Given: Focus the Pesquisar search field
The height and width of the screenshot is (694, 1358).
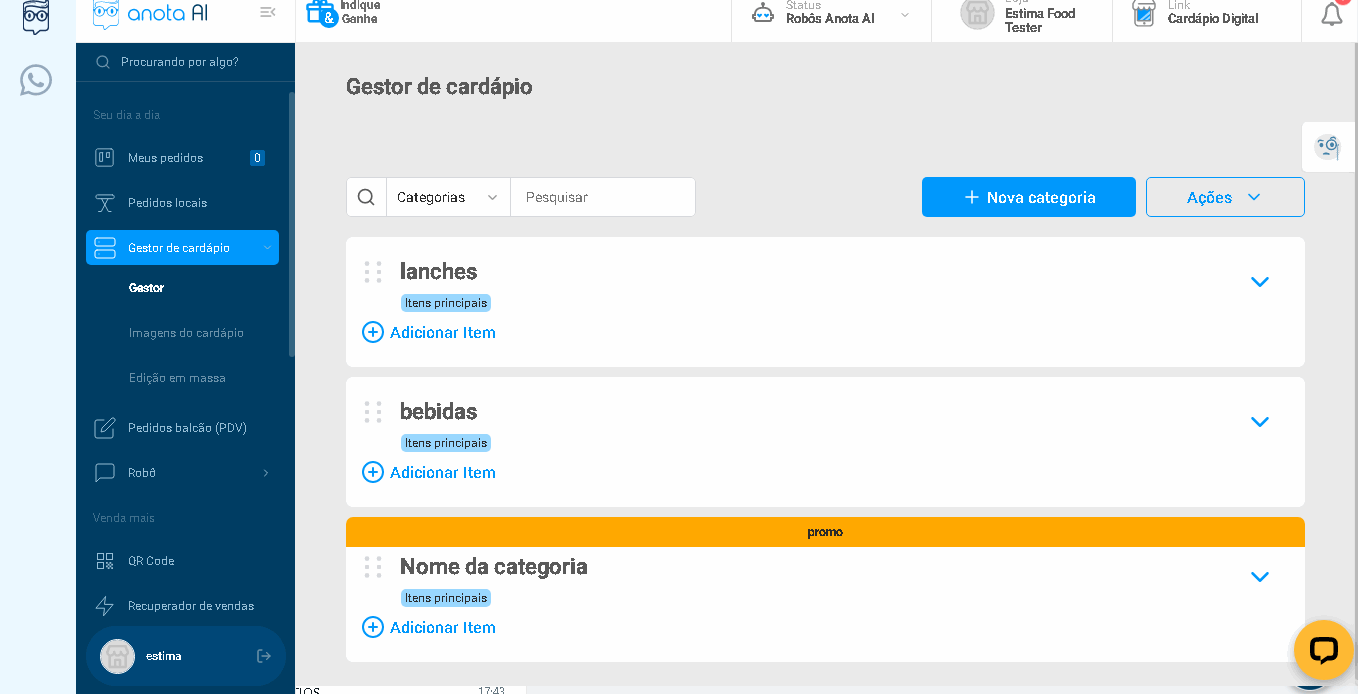Looking at the screenshot, I should (x=602, y=197).
